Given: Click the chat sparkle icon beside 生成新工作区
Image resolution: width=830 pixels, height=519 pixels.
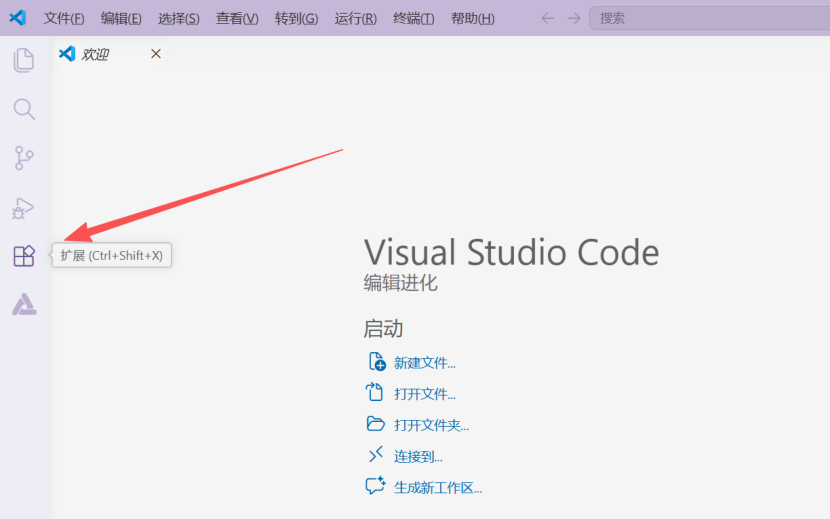Looking at the screenshot, I should [x=375, y=485].
